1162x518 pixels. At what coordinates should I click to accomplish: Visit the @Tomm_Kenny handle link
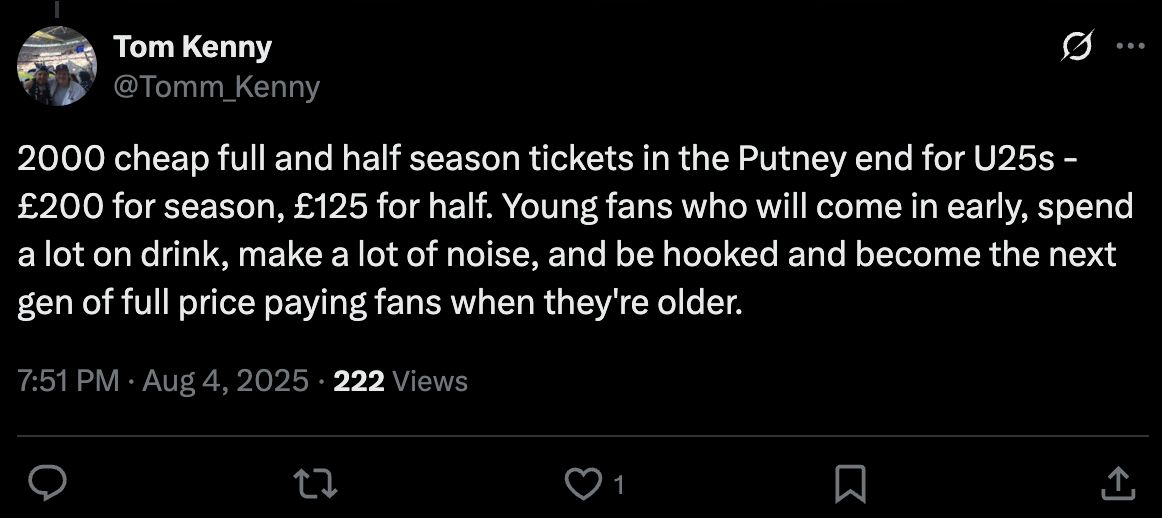coord(216,87)
